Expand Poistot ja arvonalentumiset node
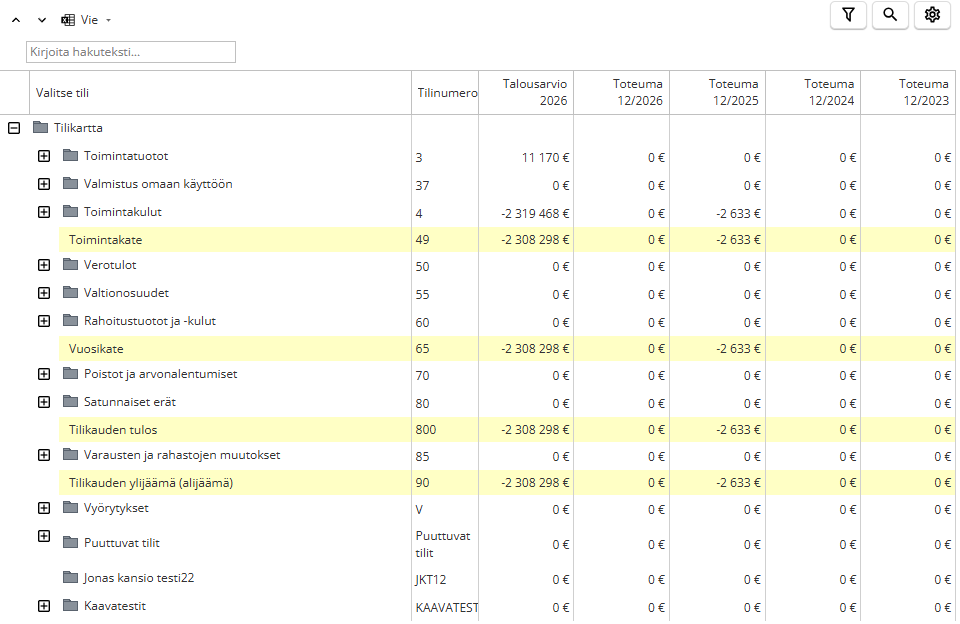 pyautogui.click(x=44, y=375)
